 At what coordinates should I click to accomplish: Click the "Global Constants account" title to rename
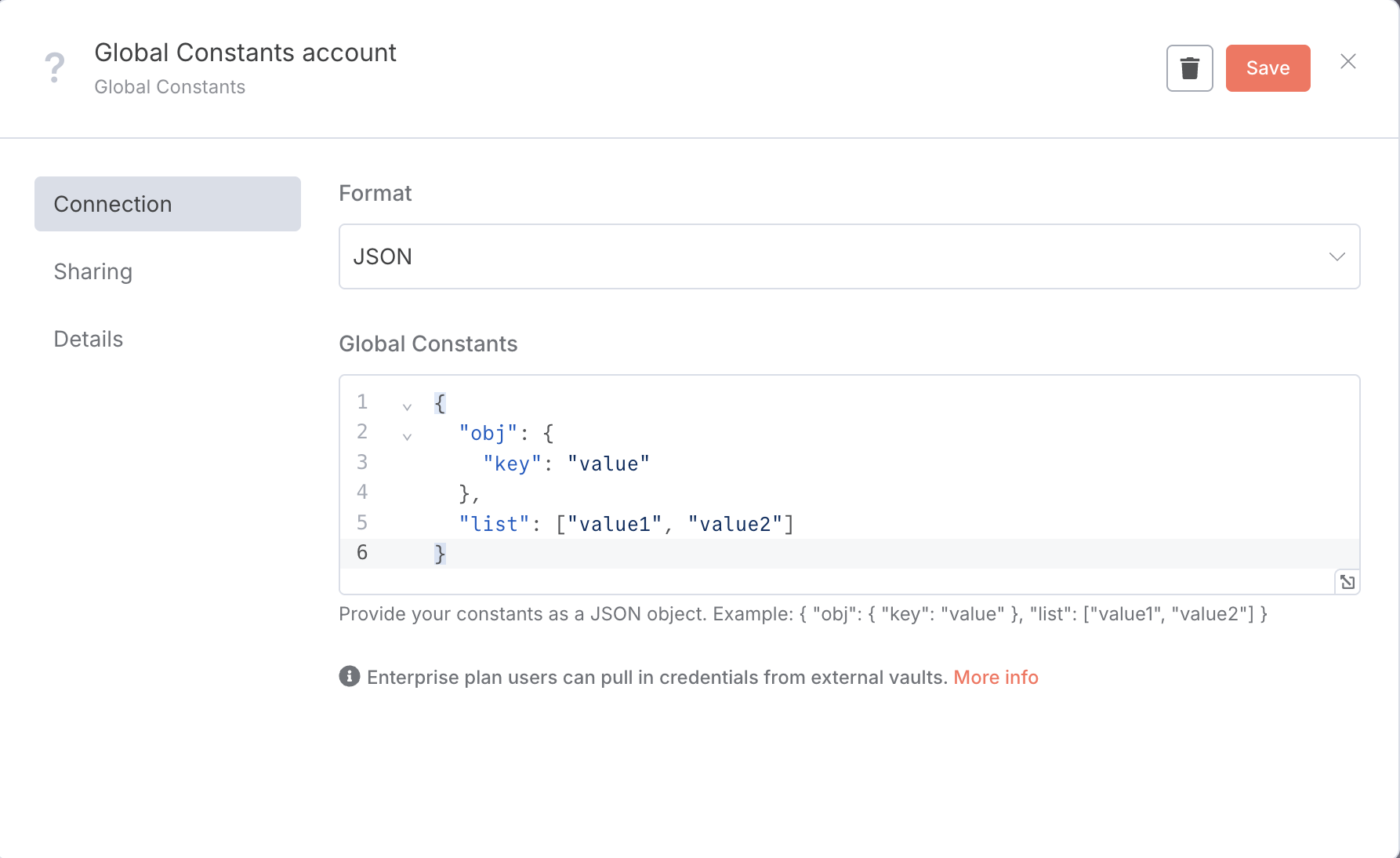(x=245, y=53)
